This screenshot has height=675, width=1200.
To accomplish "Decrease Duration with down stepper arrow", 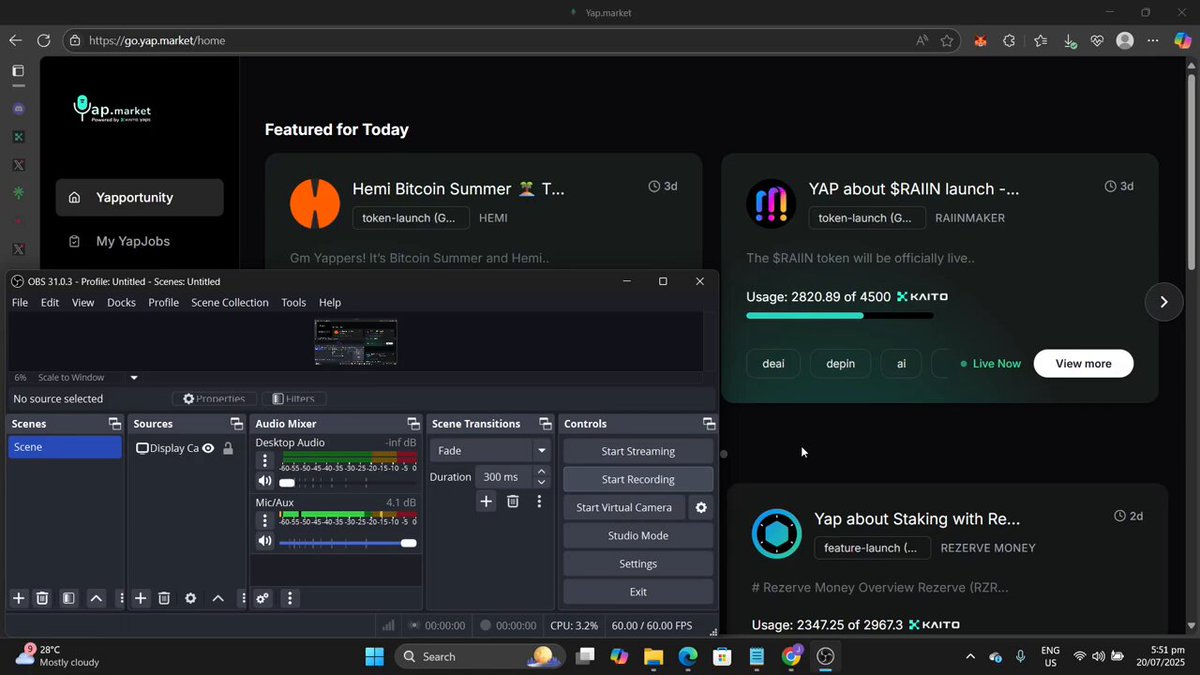I will [542, 482].
